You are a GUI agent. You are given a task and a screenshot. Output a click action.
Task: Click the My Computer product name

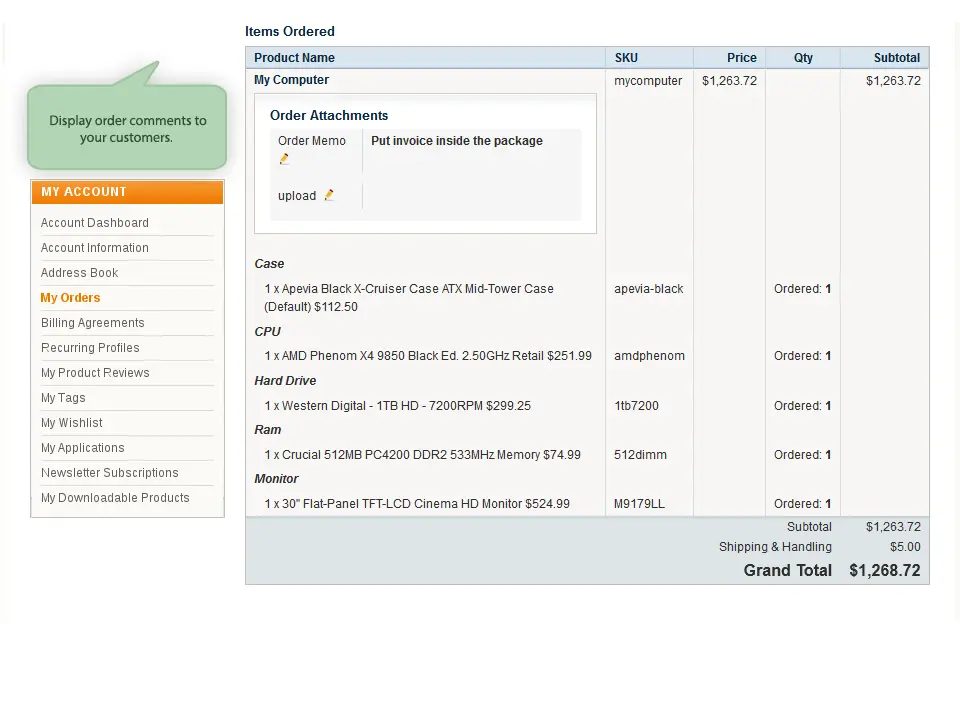tap(292, 80)
